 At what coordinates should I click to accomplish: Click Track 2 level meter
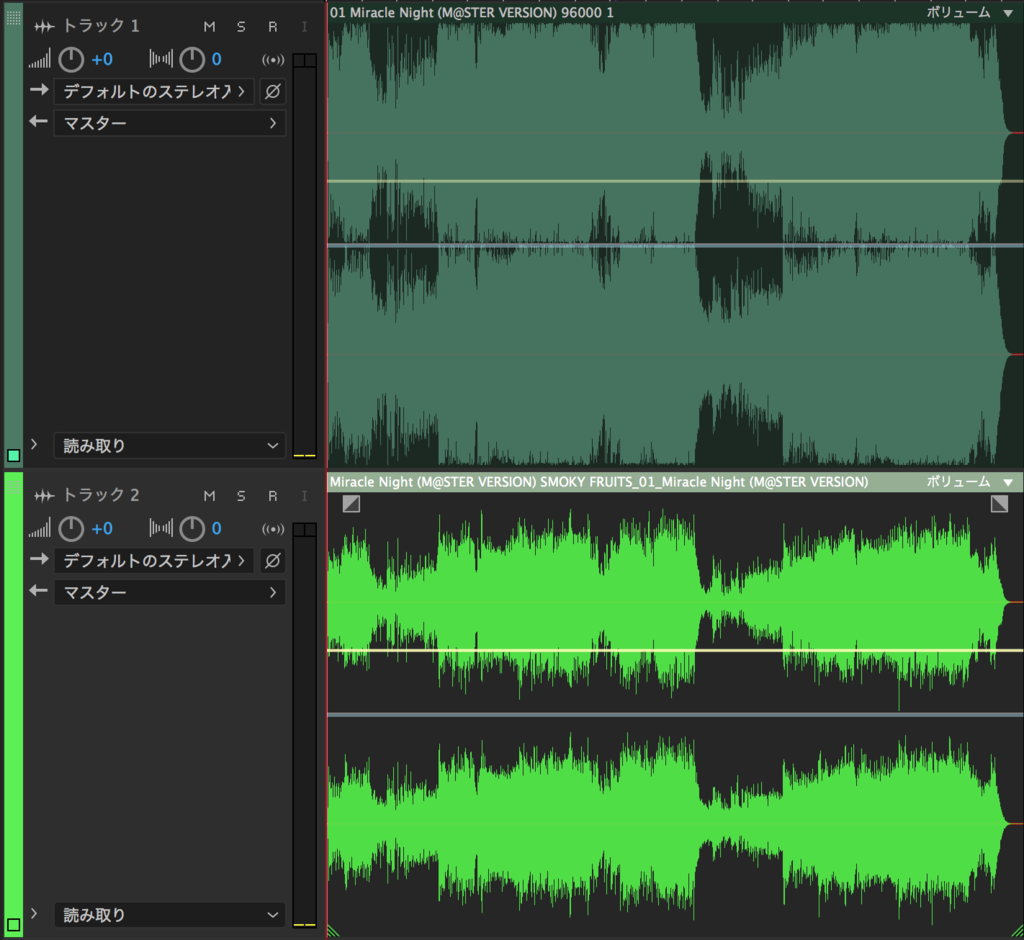[x=304, y=724]
